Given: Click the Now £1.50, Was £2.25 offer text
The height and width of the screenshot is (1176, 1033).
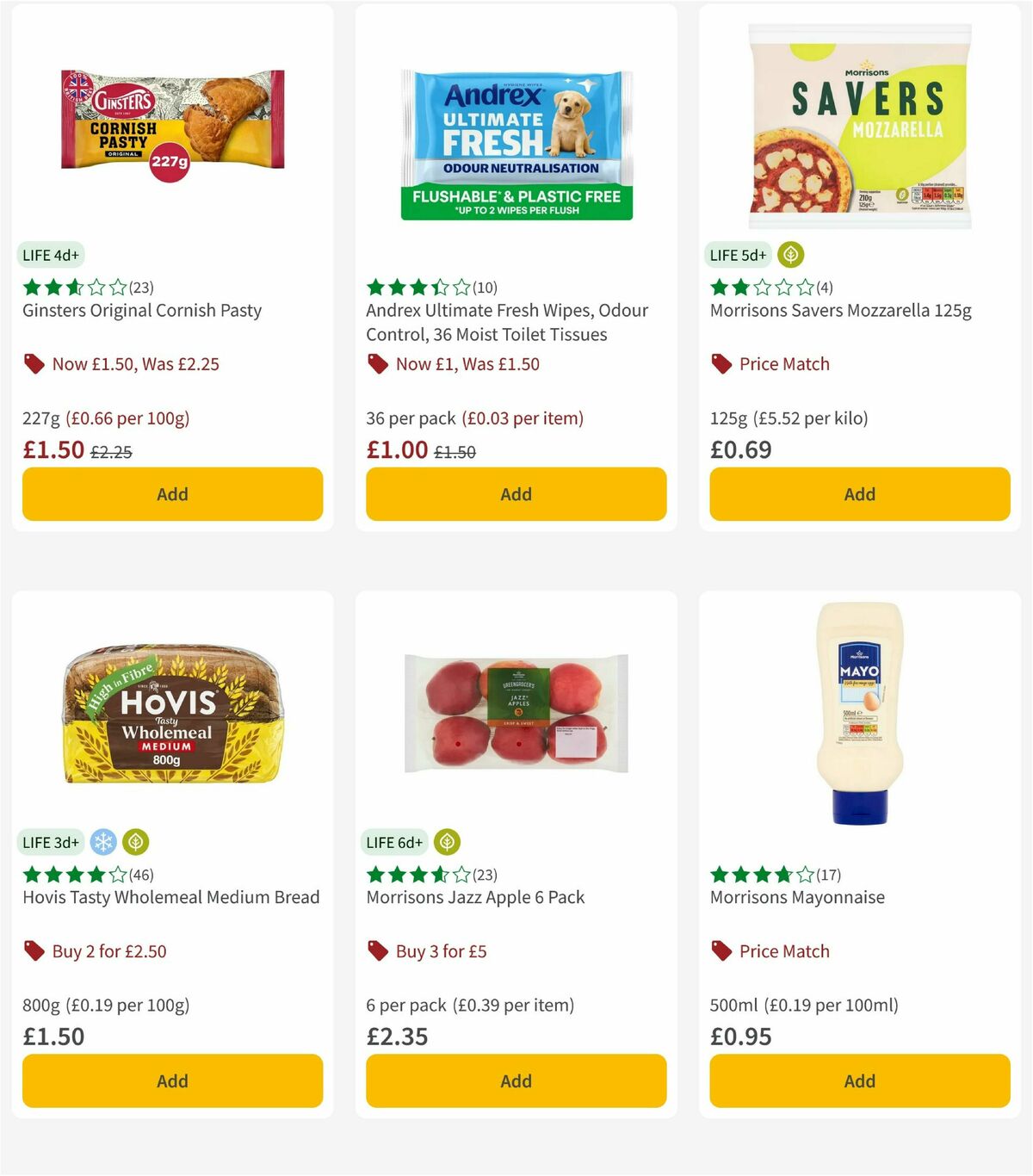Looking at the screenshot, I should (134, 363).
